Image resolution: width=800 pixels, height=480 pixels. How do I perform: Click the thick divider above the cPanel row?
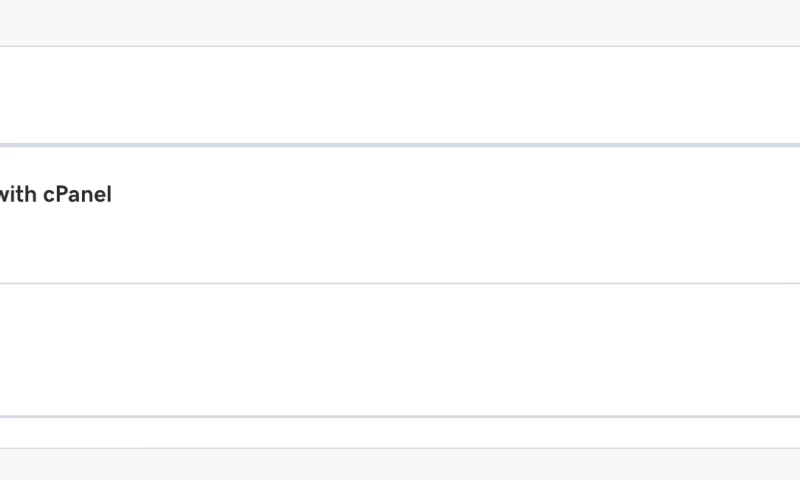click(x=400, y=145)
